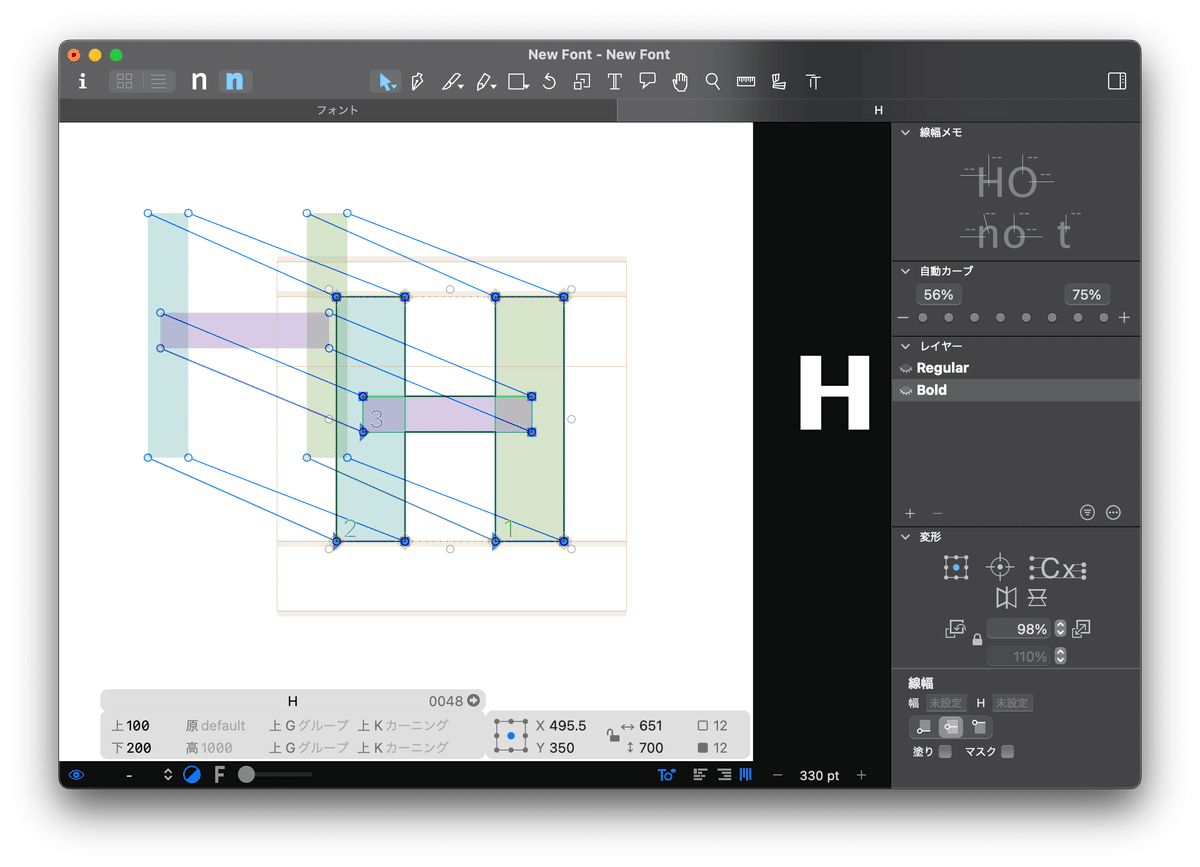
Task: Toggle visibility eye of Regular layer
Action: tap(906, 368)
